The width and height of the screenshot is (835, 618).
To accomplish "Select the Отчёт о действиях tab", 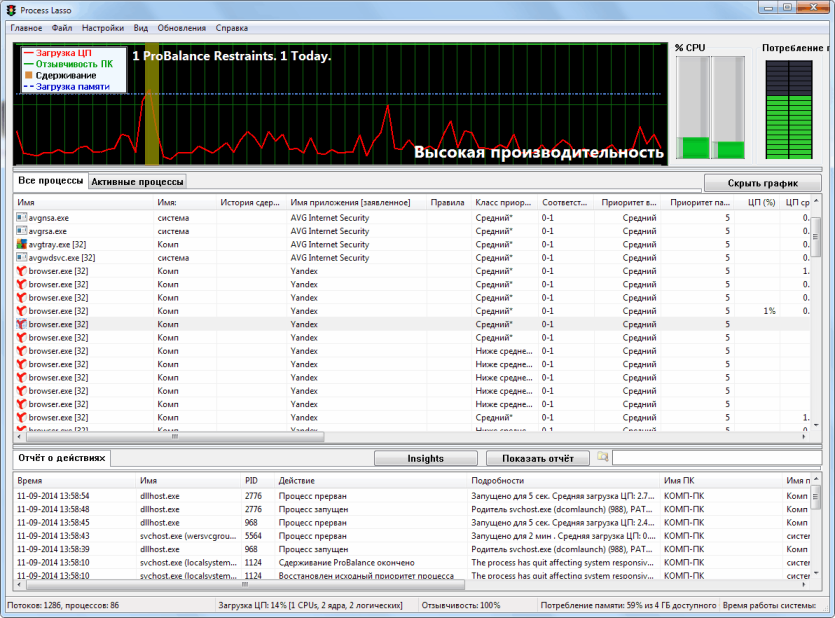I will coord(62,458).
